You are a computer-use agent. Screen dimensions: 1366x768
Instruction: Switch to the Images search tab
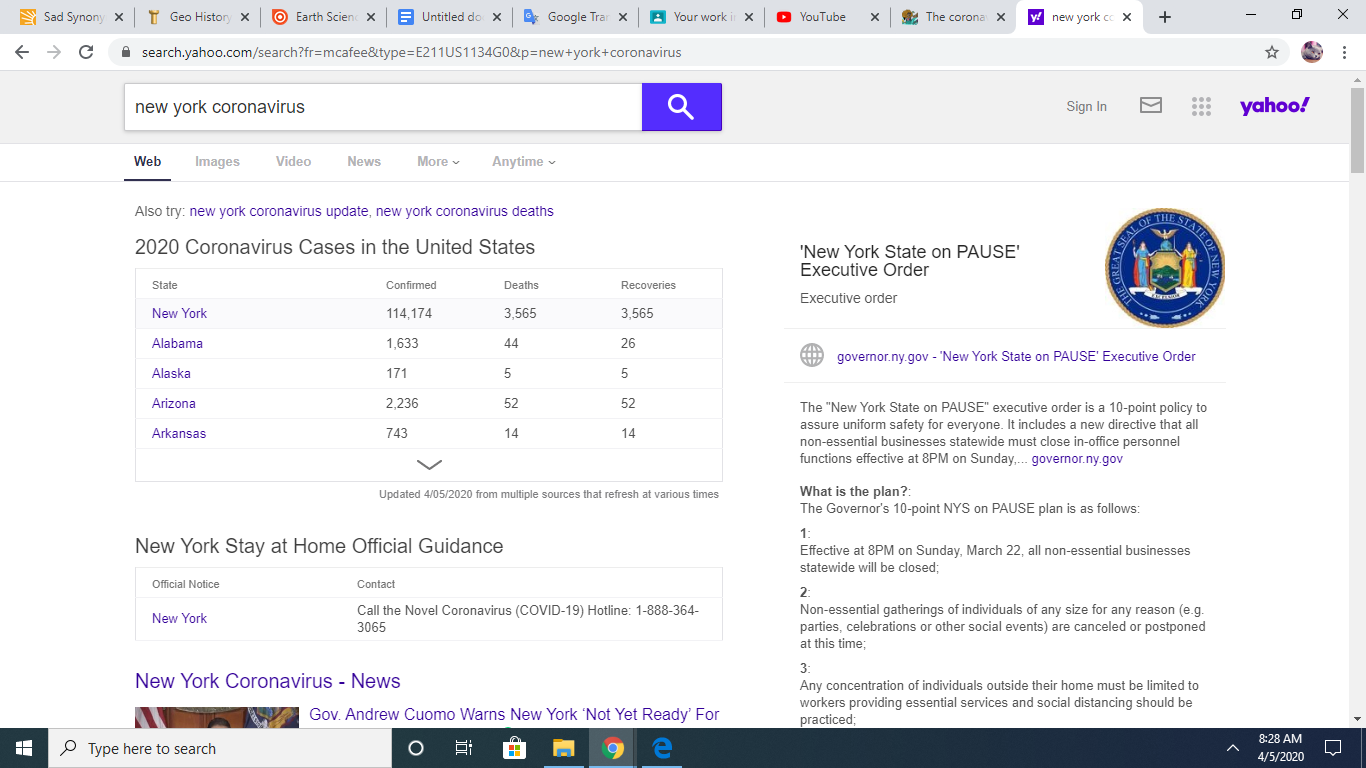coord(217,161)
